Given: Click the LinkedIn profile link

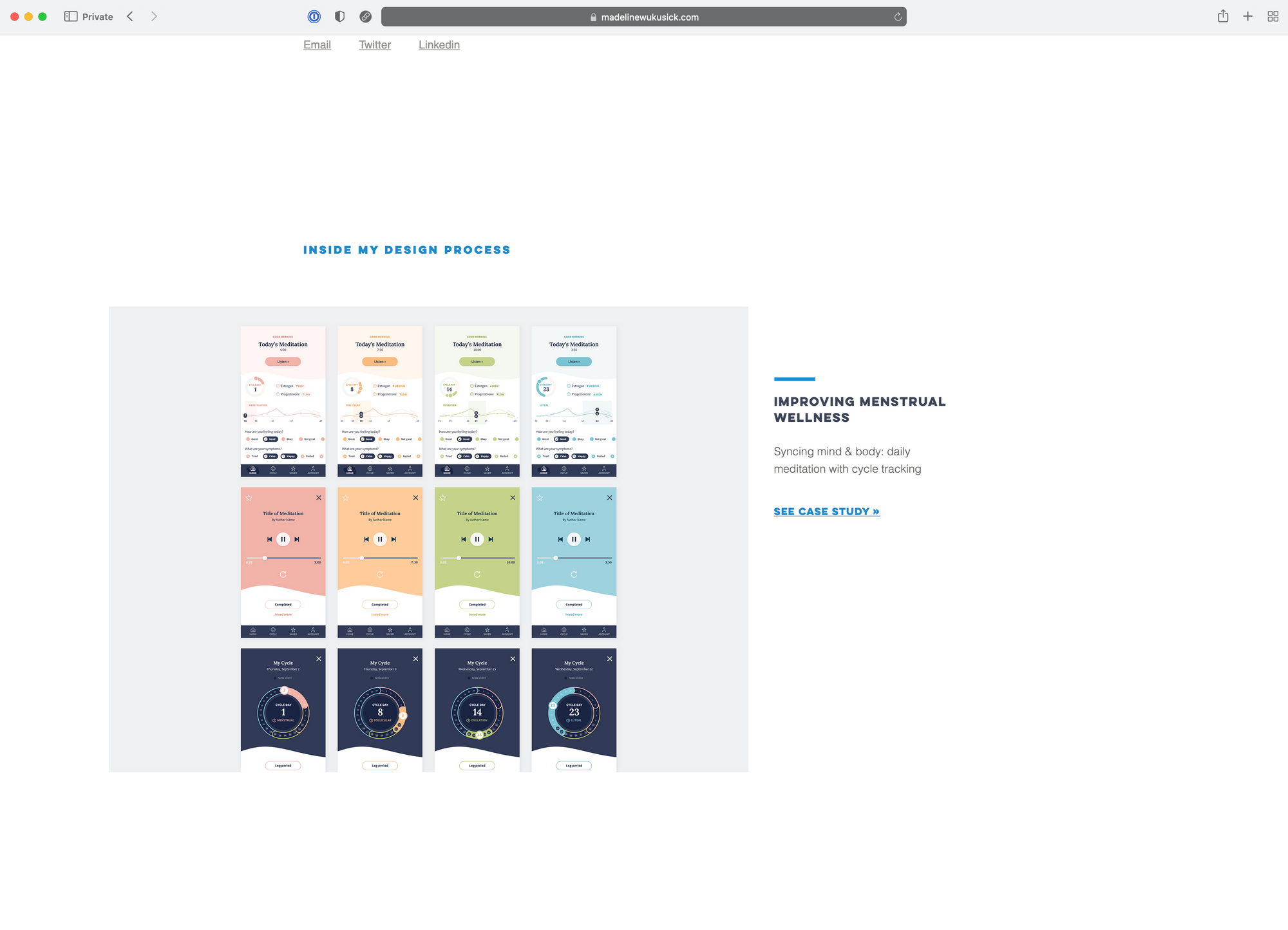Looking at the screenshot, I should [x=438, y=45].
